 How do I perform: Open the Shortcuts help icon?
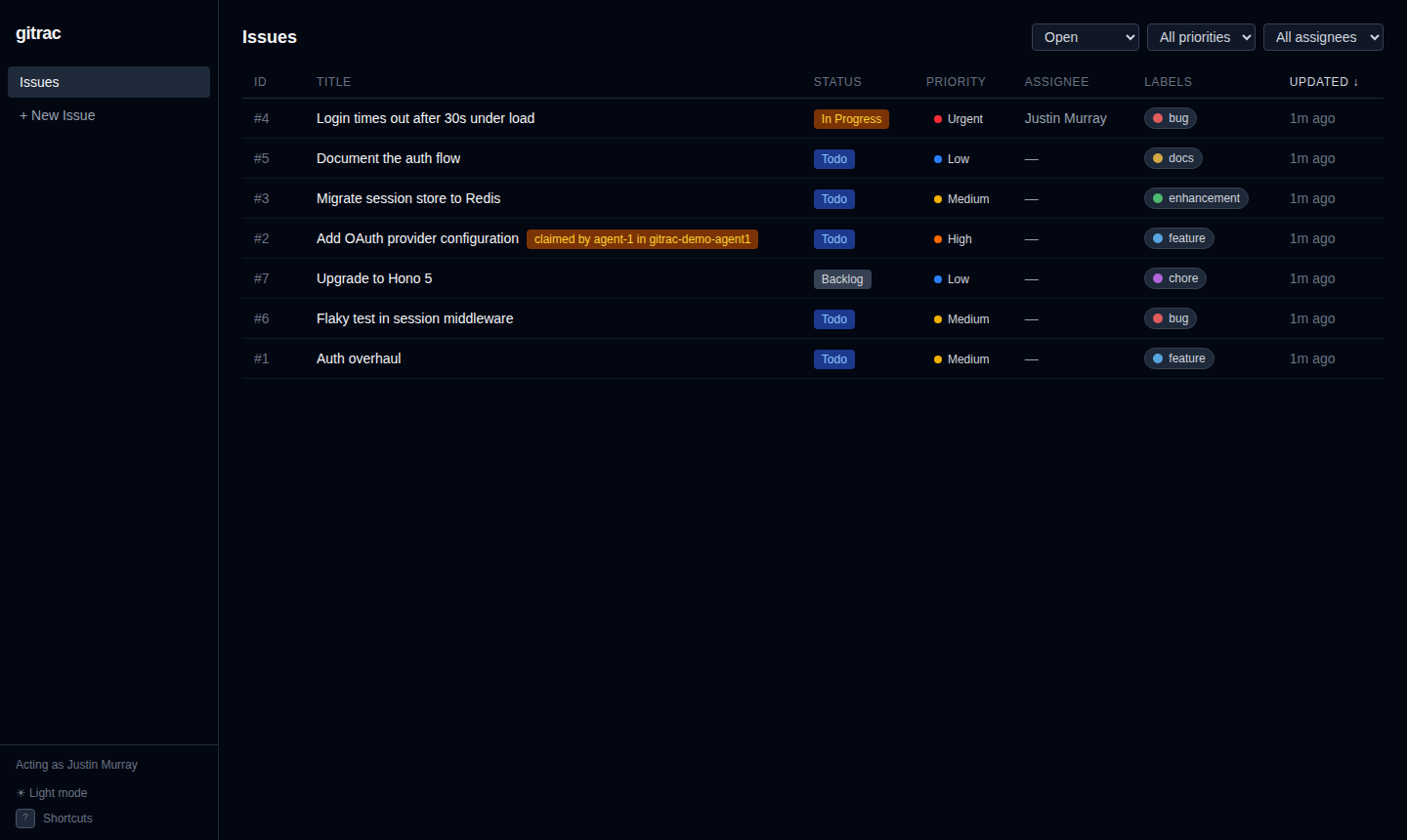25,819
